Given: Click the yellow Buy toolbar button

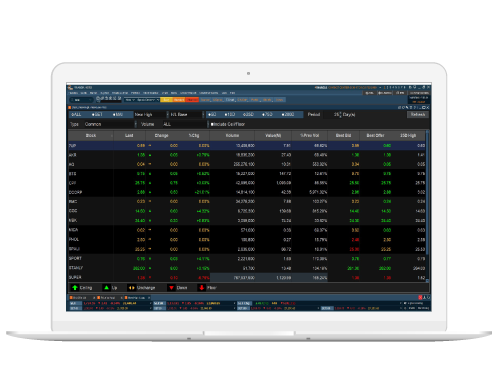Looking at the screenshot, I should [x=166, y=100].
